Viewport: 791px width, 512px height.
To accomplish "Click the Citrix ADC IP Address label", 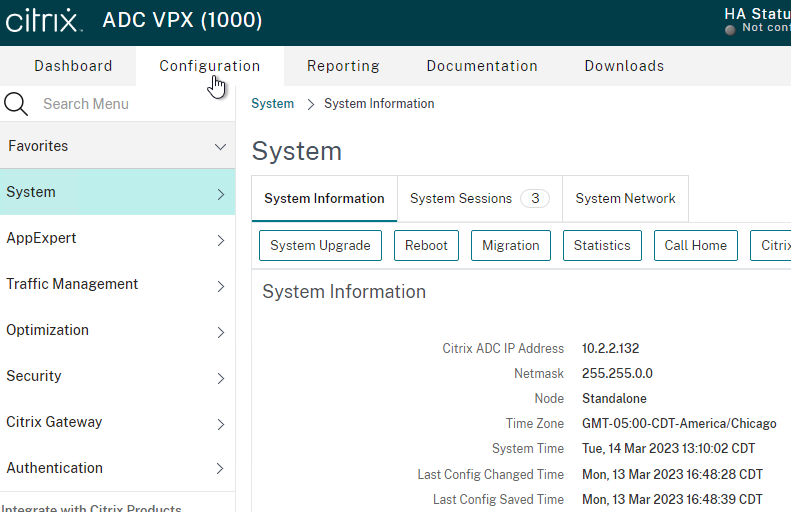I will [x=503, y=349].
